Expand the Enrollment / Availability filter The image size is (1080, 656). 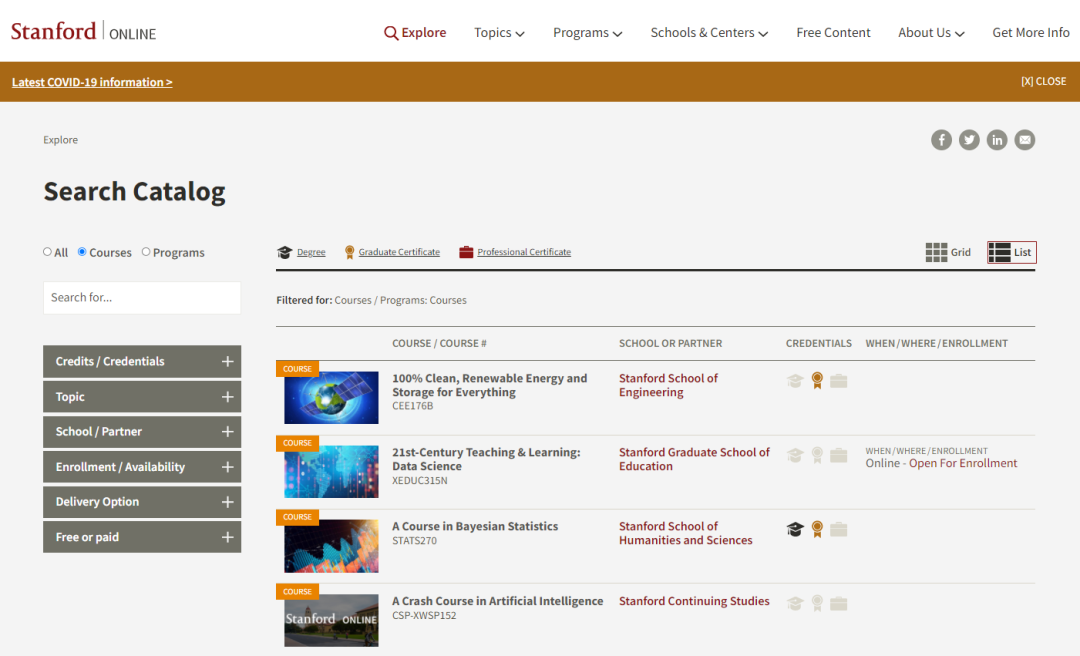142,467
